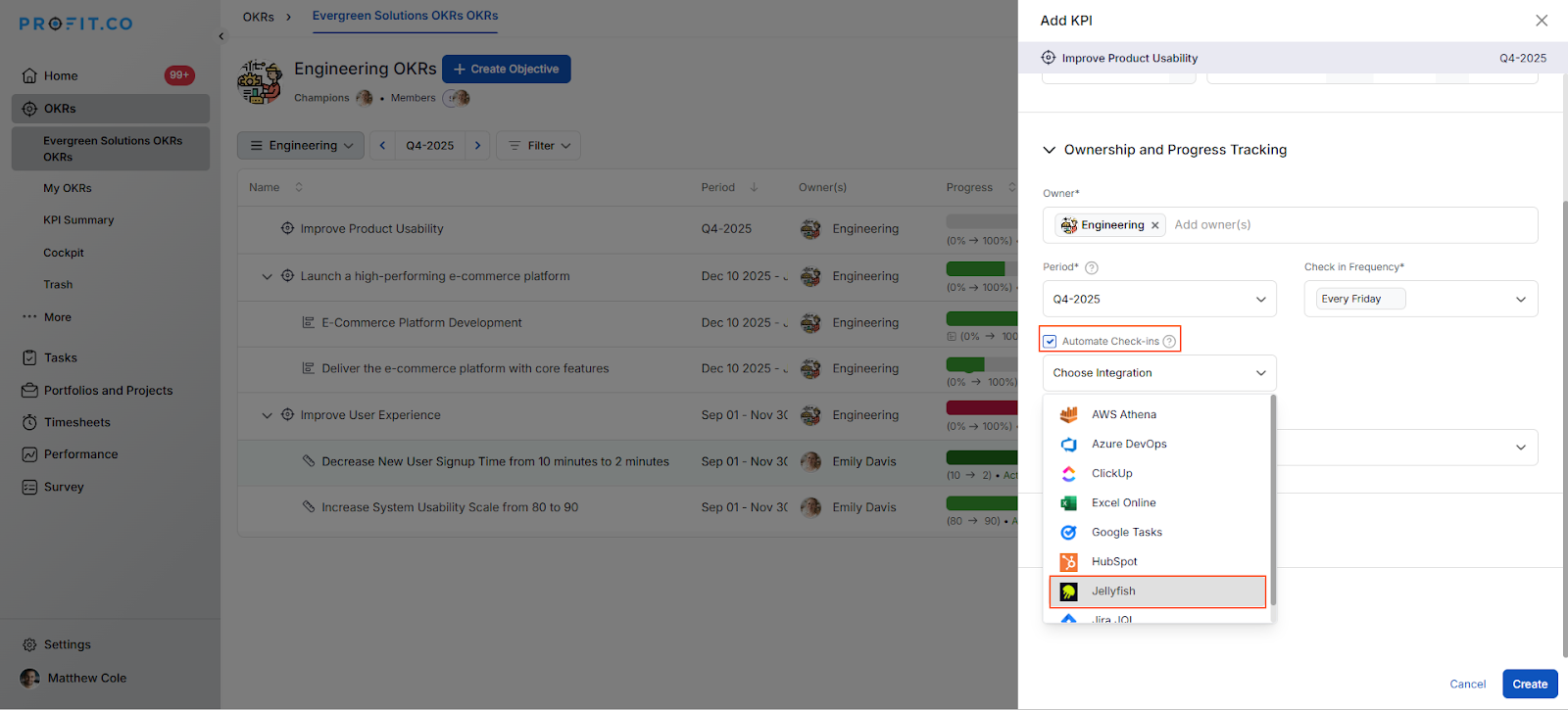The height and width of the screenshot is (710, 1568).
Task: Select the Excel Online icon
Action: [1069, 502]
